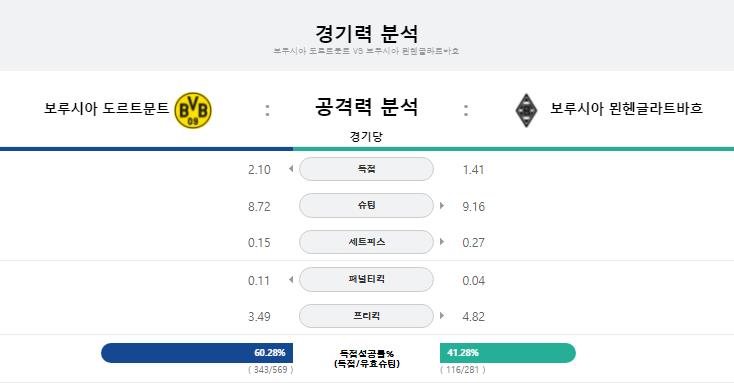Select the 슈팅 stat pill
The width and height of the screenshot is (734, 383).
367,206
